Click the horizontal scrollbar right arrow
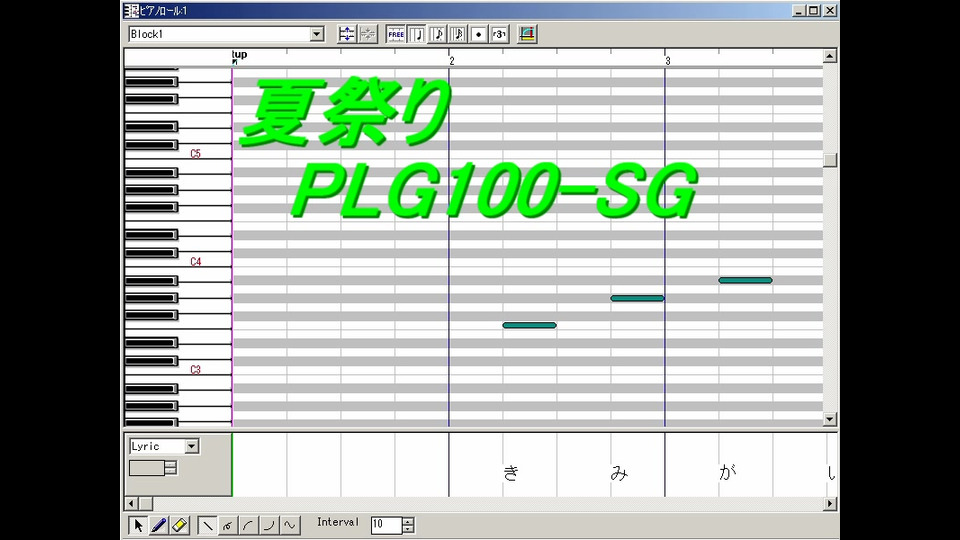 pyautogui.click(x=830, y=503)
